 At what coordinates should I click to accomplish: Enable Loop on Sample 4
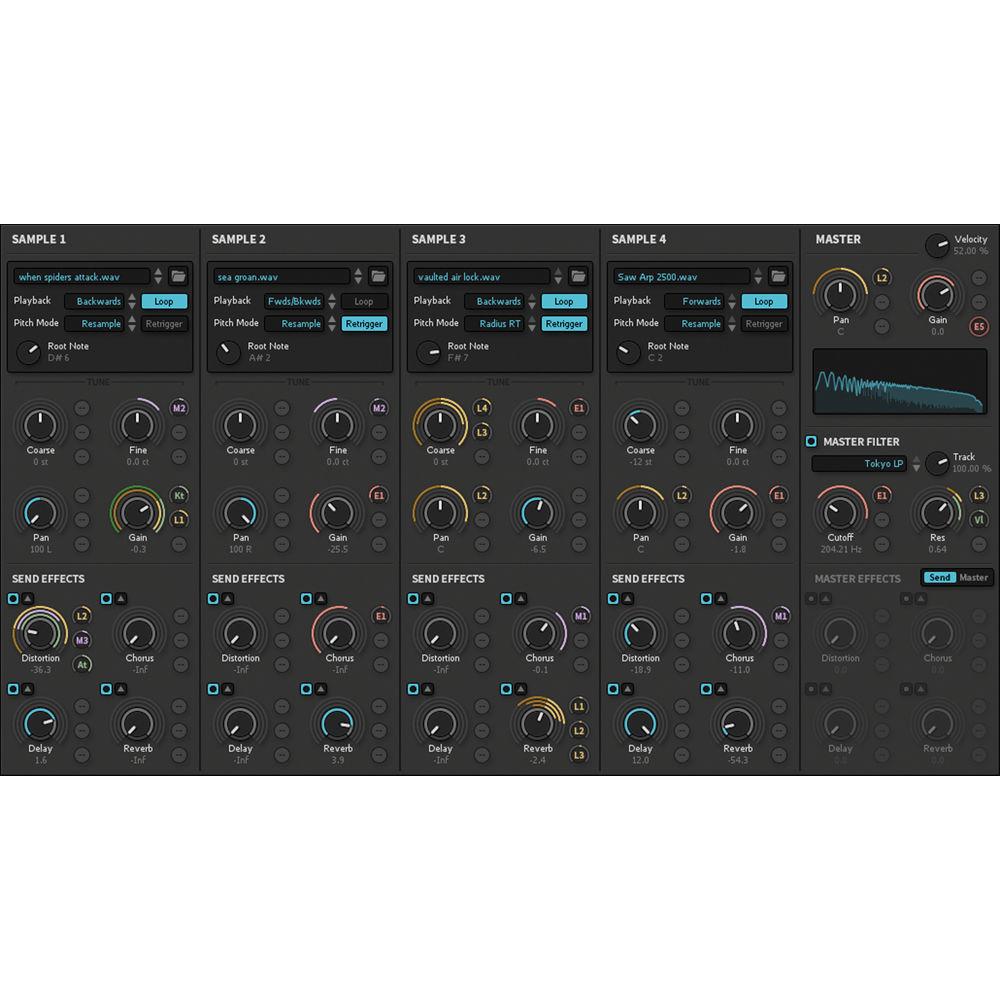(765, 301)
